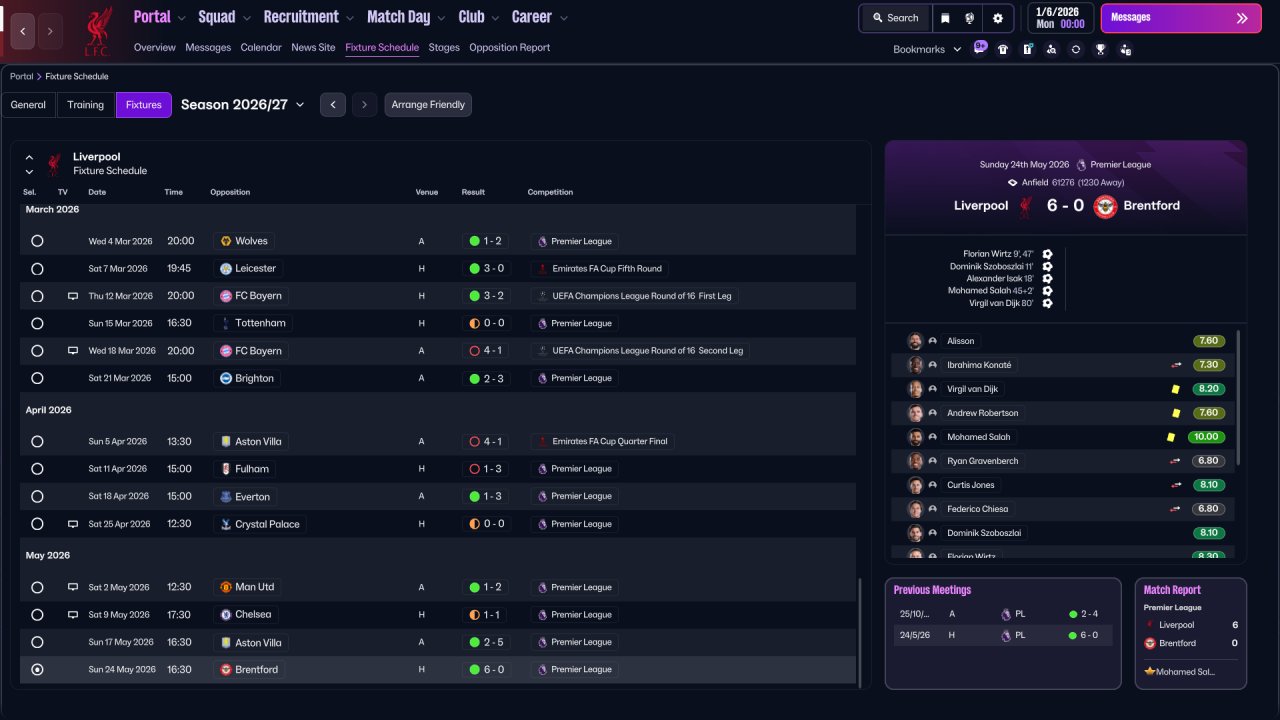1280x720 pixels.
Task: Open the Calendar sub-menu item
Action: click(x=261, y=47)
